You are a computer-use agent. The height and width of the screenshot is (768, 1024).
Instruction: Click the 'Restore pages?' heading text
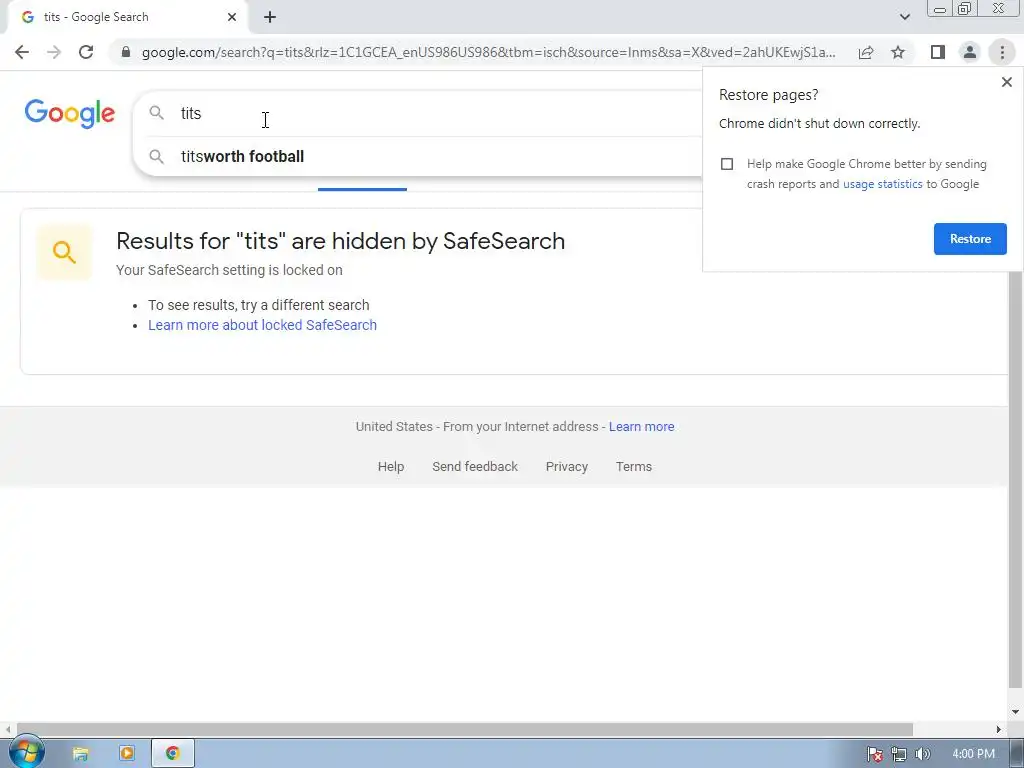[x=768, y=95]
